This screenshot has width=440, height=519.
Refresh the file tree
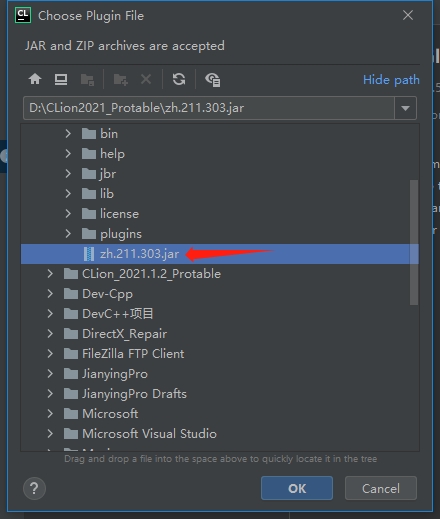click(179, 79)
